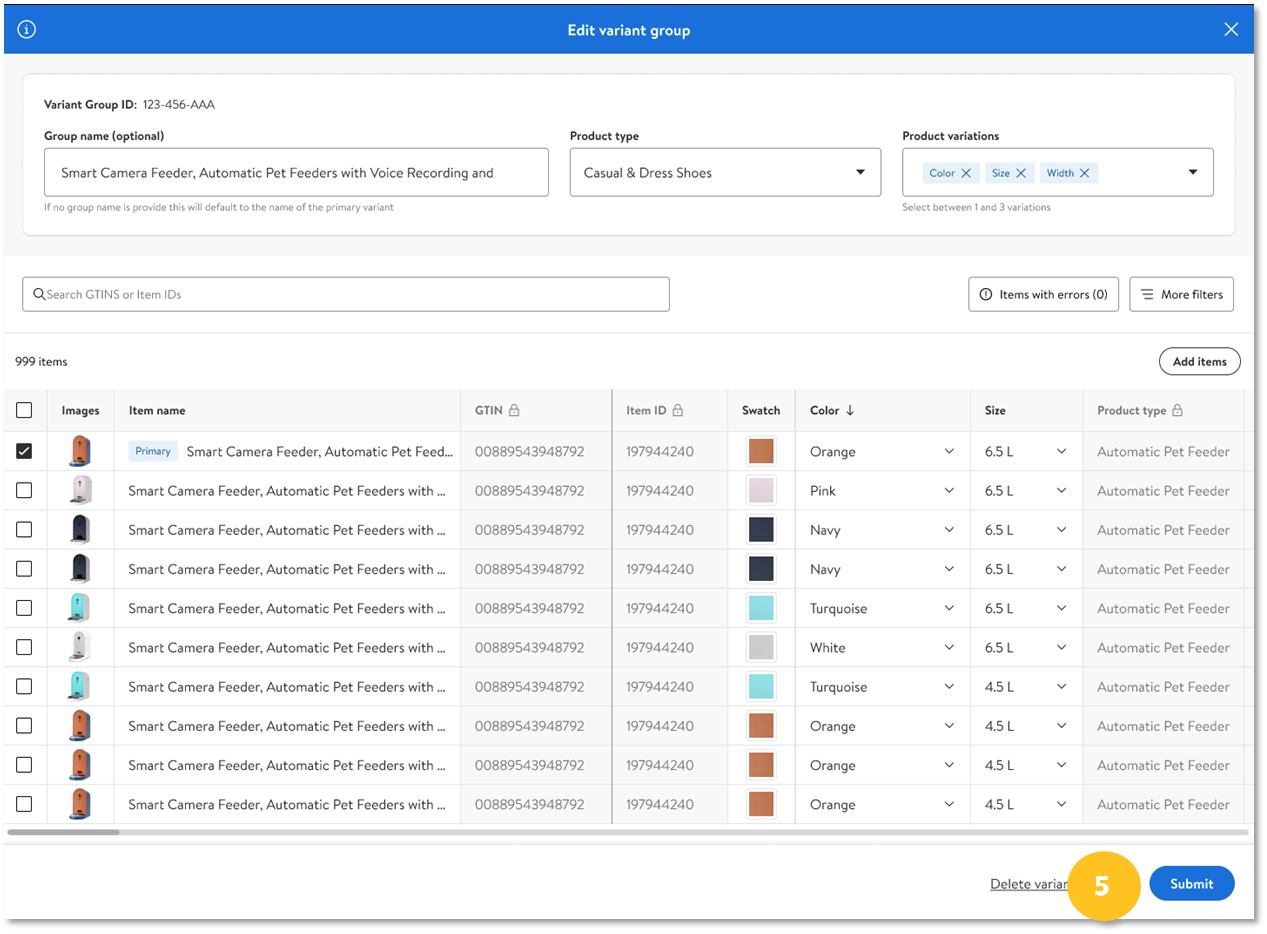
Task: Check the last Orange row checkbox
Action: [24, 804]
